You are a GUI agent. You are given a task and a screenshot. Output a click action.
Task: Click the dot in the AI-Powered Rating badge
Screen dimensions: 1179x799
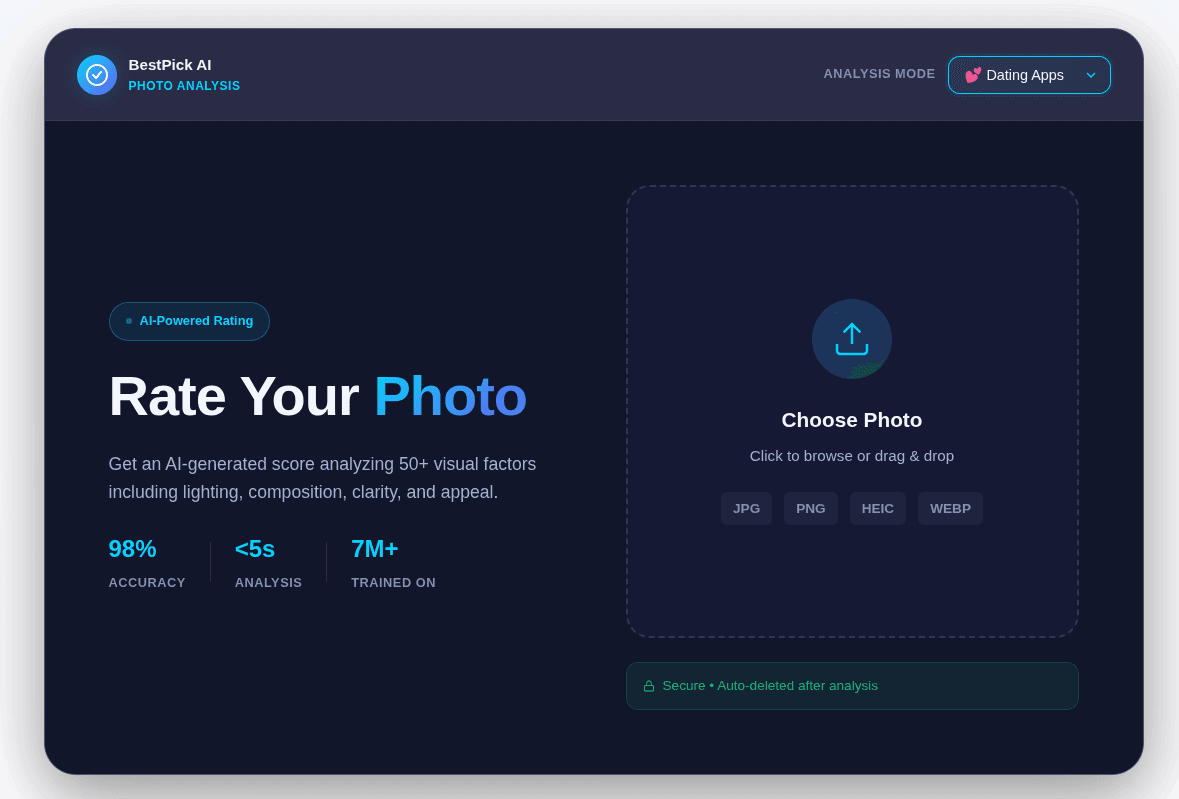click(x=129, y=321)
